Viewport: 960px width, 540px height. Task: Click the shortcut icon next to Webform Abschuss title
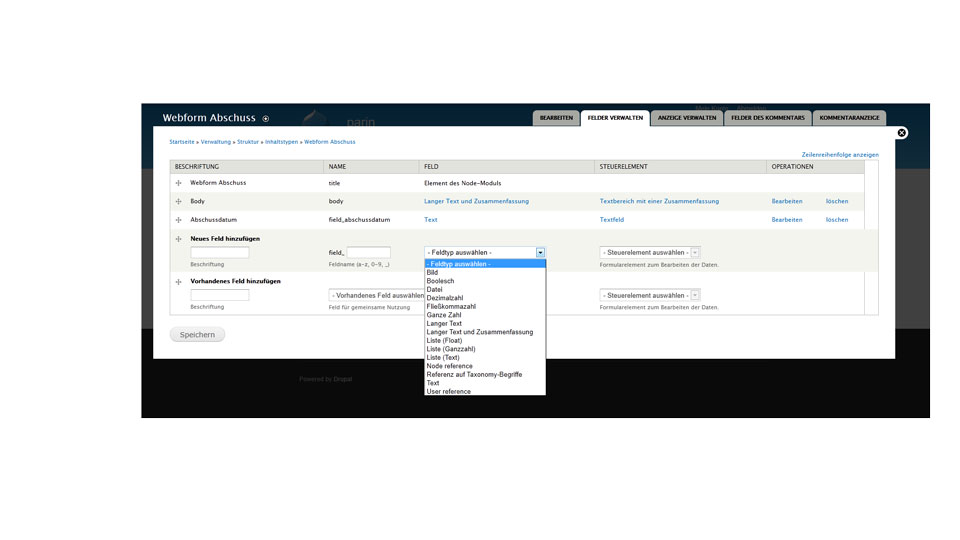point(266,119)
